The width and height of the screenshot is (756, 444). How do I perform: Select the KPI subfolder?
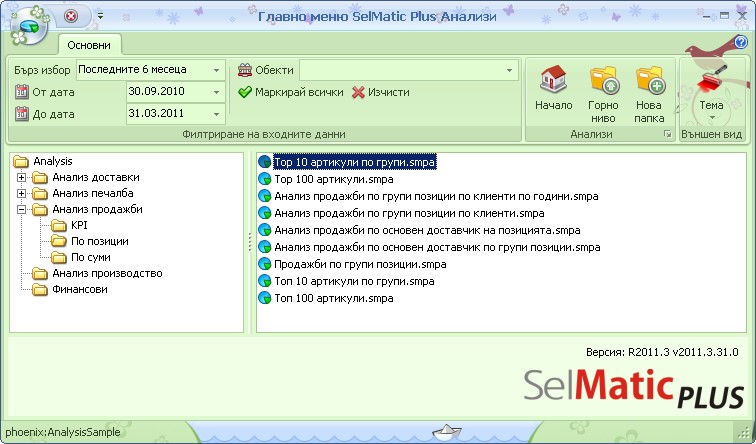click(x=79, y=225)
